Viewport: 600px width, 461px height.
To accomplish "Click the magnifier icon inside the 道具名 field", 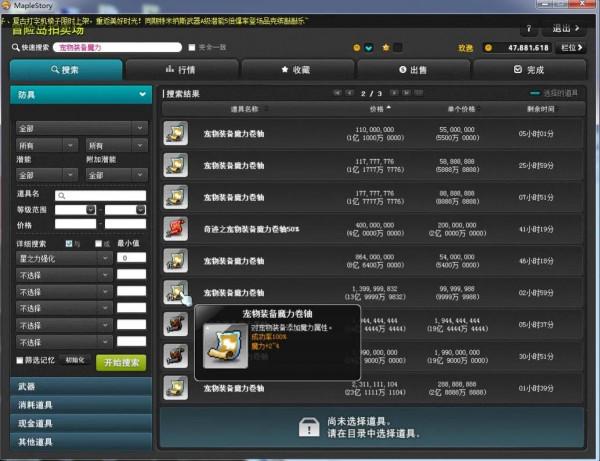I will click(x=62, y=196).
